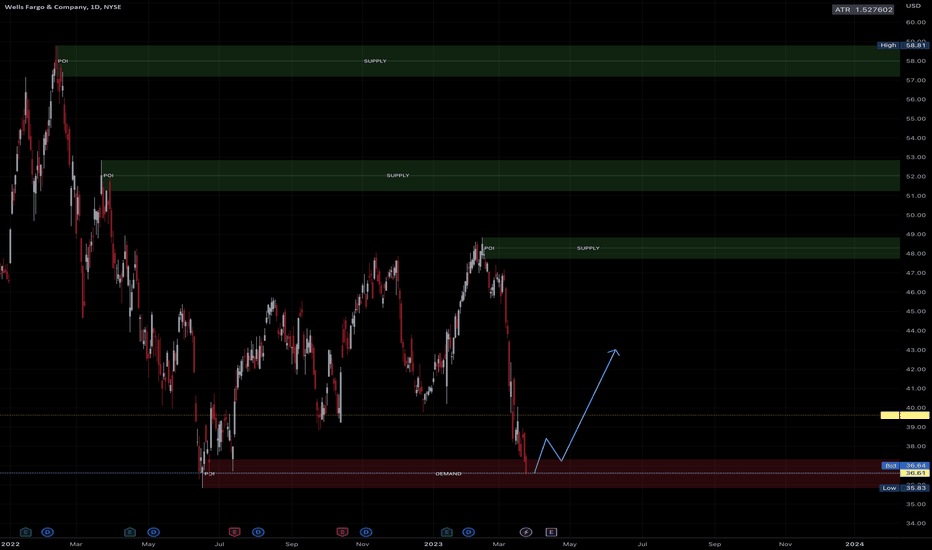The height and width of the screenshot is (550, 932).
Task: Select the SUPPLY label in the 52.00 zone
Action: click(x=398, y=175)
